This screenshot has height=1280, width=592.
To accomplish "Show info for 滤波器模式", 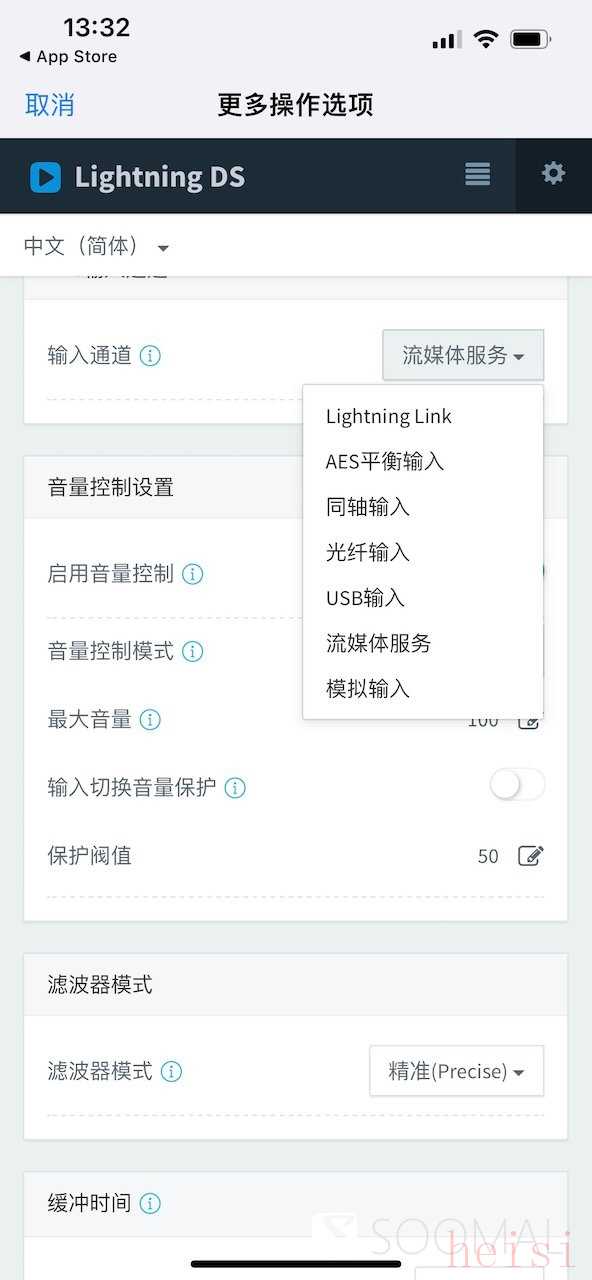I will 172,1072.
